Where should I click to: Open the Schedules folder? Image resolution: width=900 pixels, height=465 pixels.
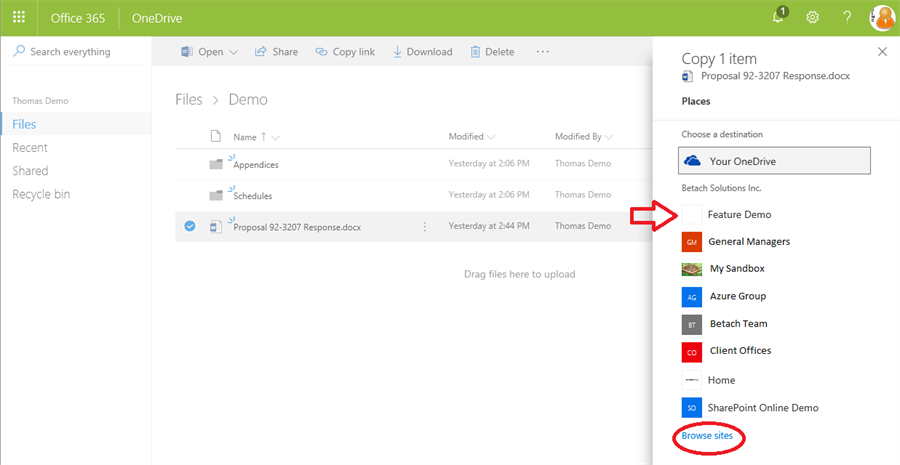point(253,196)
